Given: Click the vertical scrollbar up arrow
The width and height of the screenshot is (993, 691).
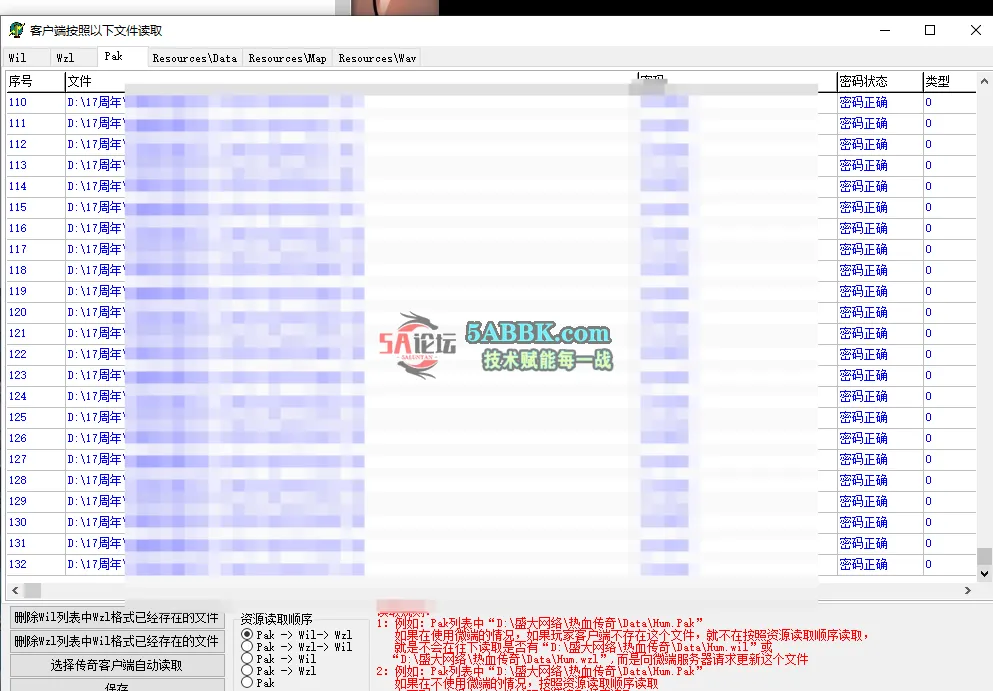Looking at the screenshot, I should click(984, 81).
